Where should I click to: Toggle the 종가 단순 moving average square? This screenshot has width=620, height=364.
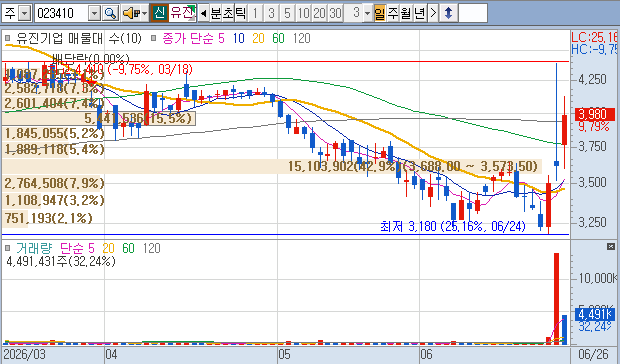(154, 38)
